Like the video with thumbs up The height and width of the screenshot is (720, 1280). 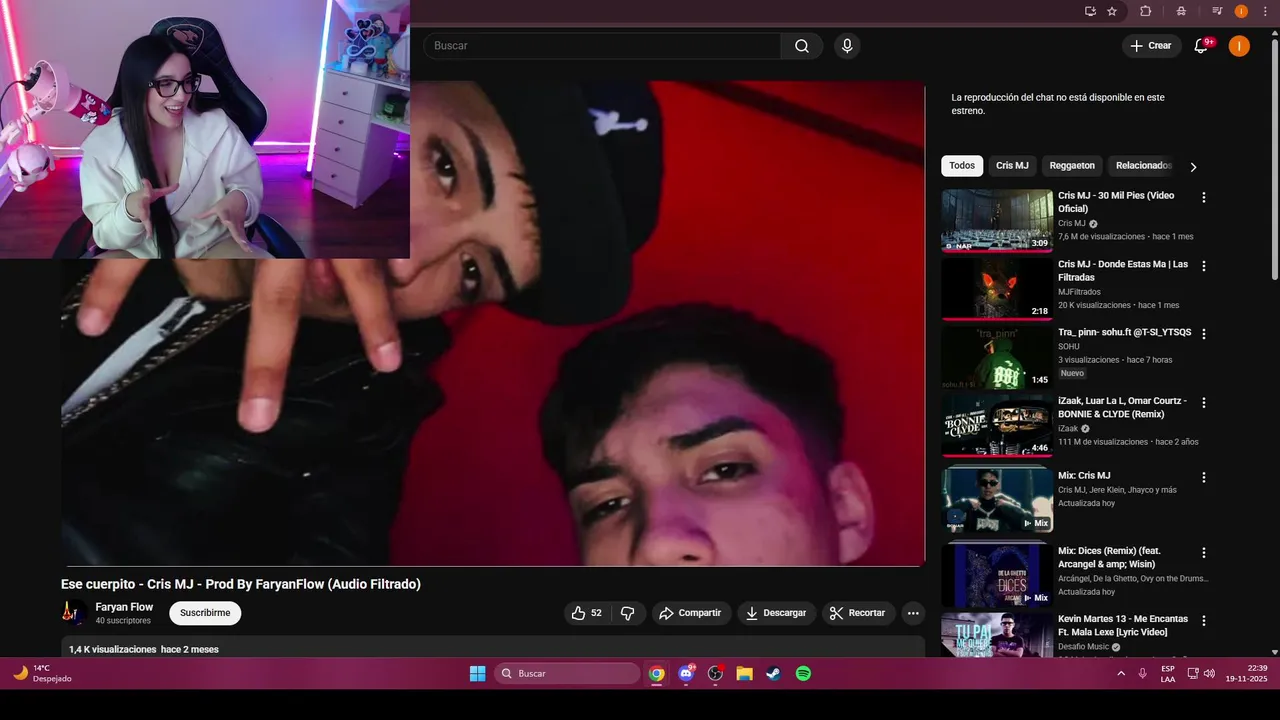pyautogui.click(x=587, y=613)
